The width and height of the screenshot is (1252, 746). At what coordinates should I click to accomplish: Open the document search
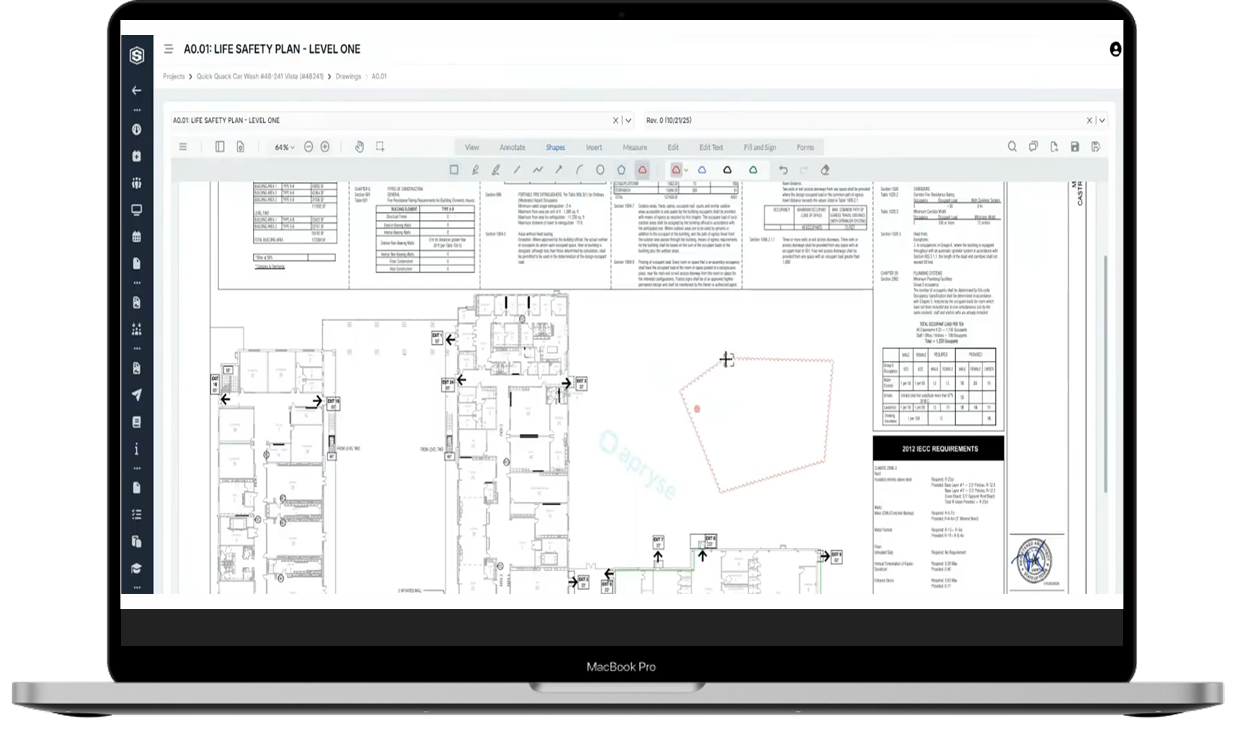(x=1012, y=147)
